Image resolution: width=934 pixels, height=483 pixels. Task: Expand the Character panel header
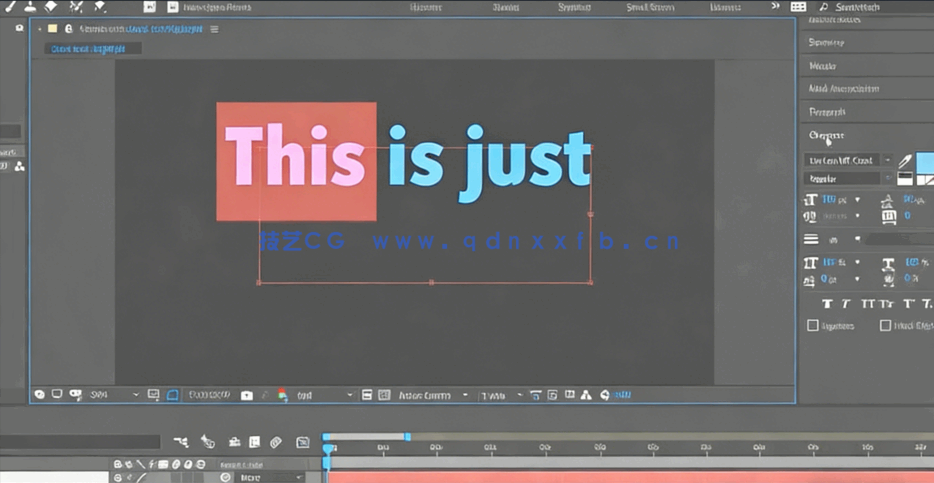[x=826, y=135]
